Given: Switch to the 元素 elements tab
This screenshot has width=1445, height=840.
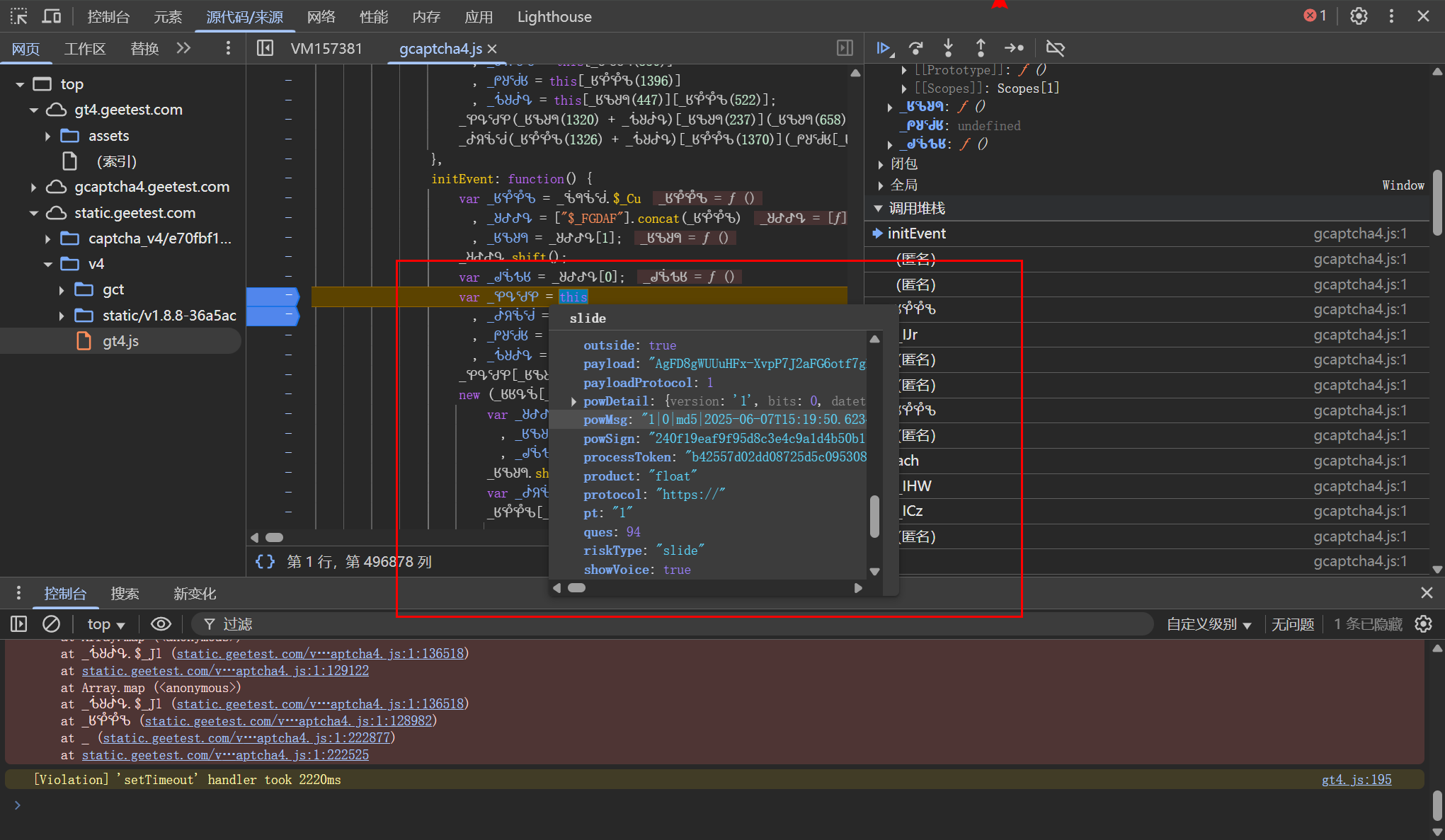Looking at the screenshot, I should click(x=168, y=16).
